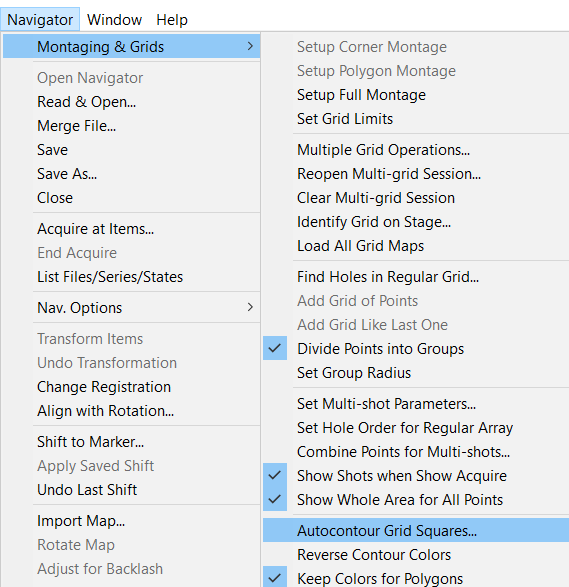Open the Help menu

pyautogui.click(x=172, y=19)
